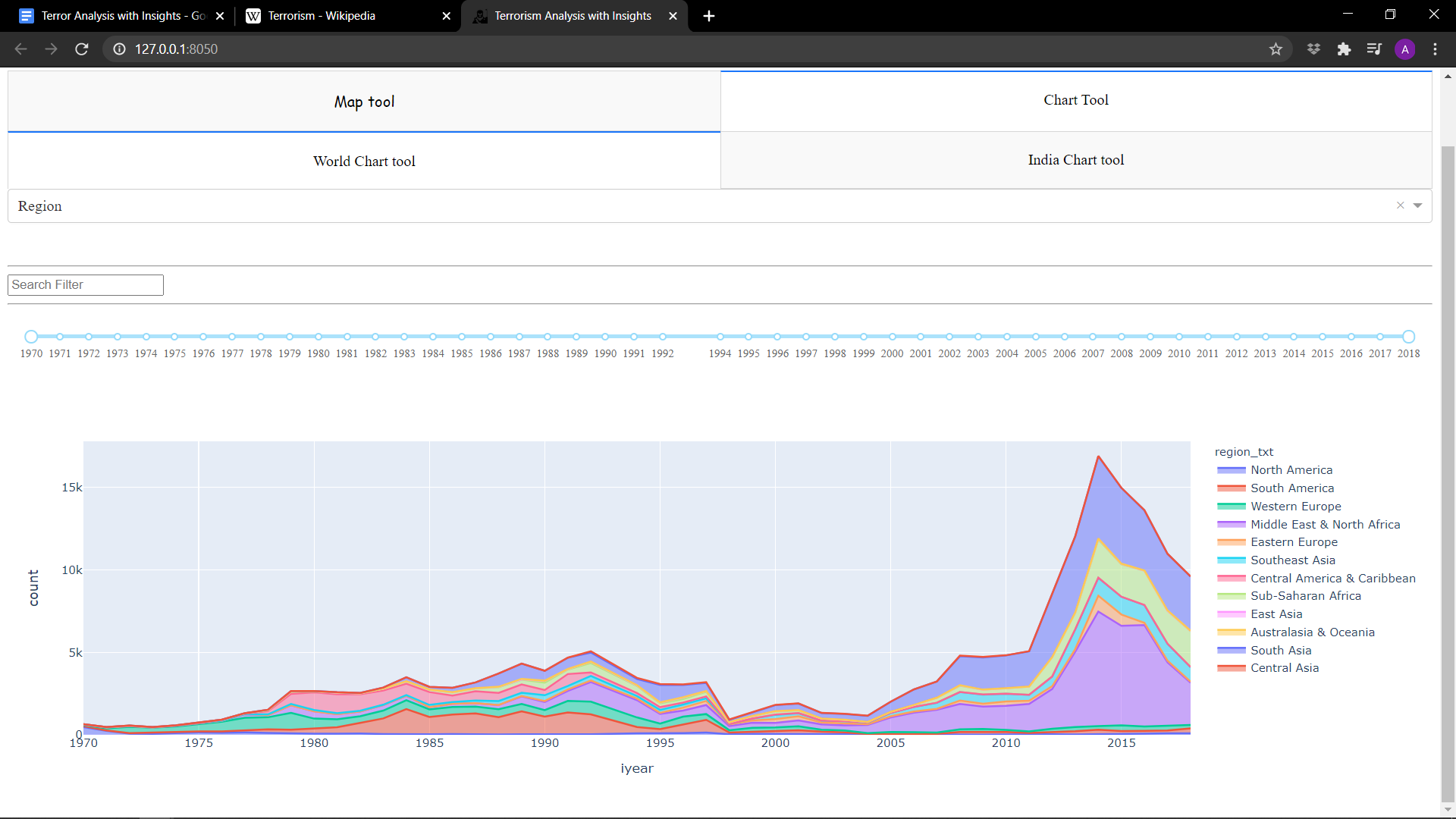Switch to the Map tool tab
Screen dimensions: 1456x819
pos(364,102)
